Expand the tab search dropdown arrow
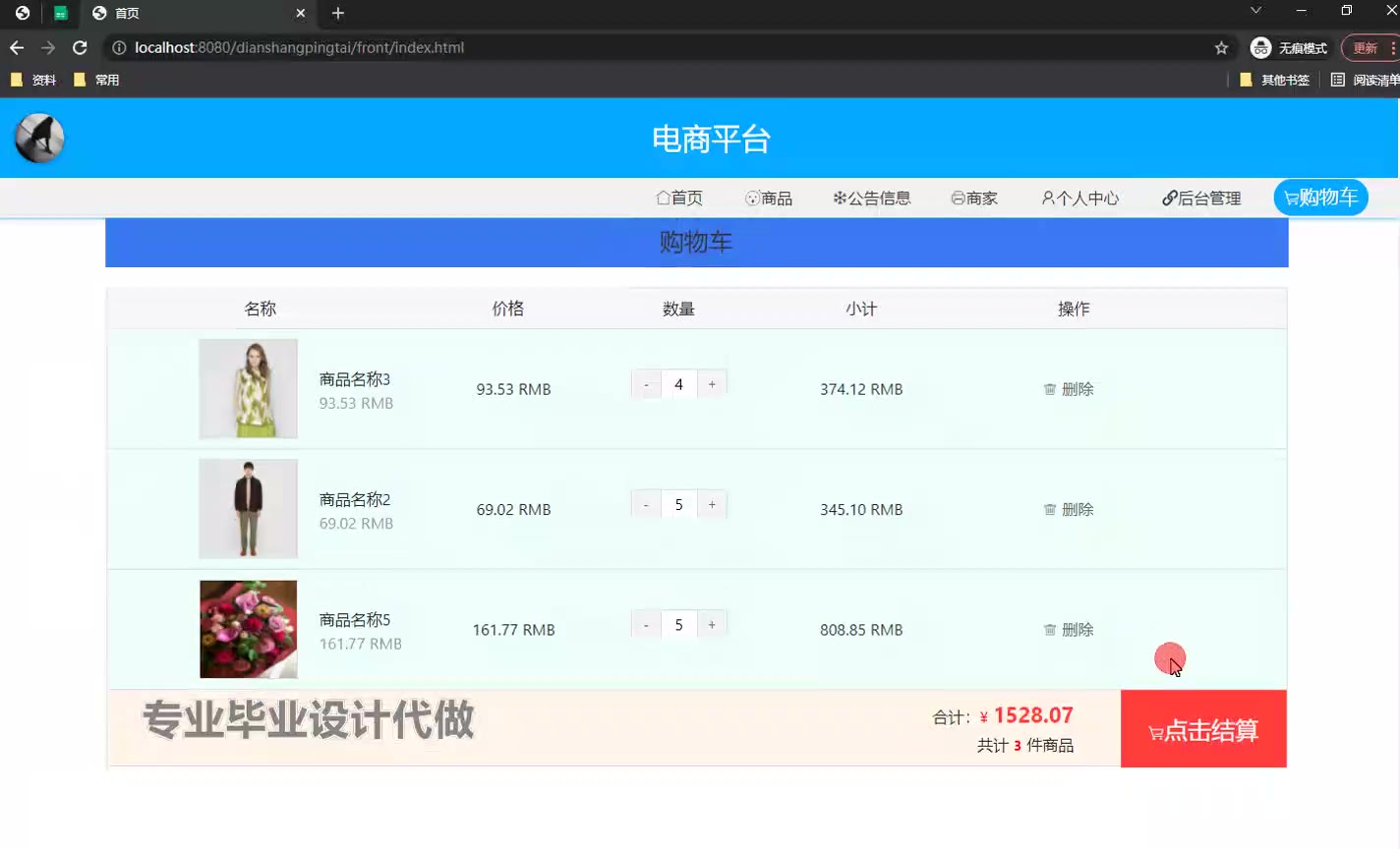 [x=1255, y=11]
